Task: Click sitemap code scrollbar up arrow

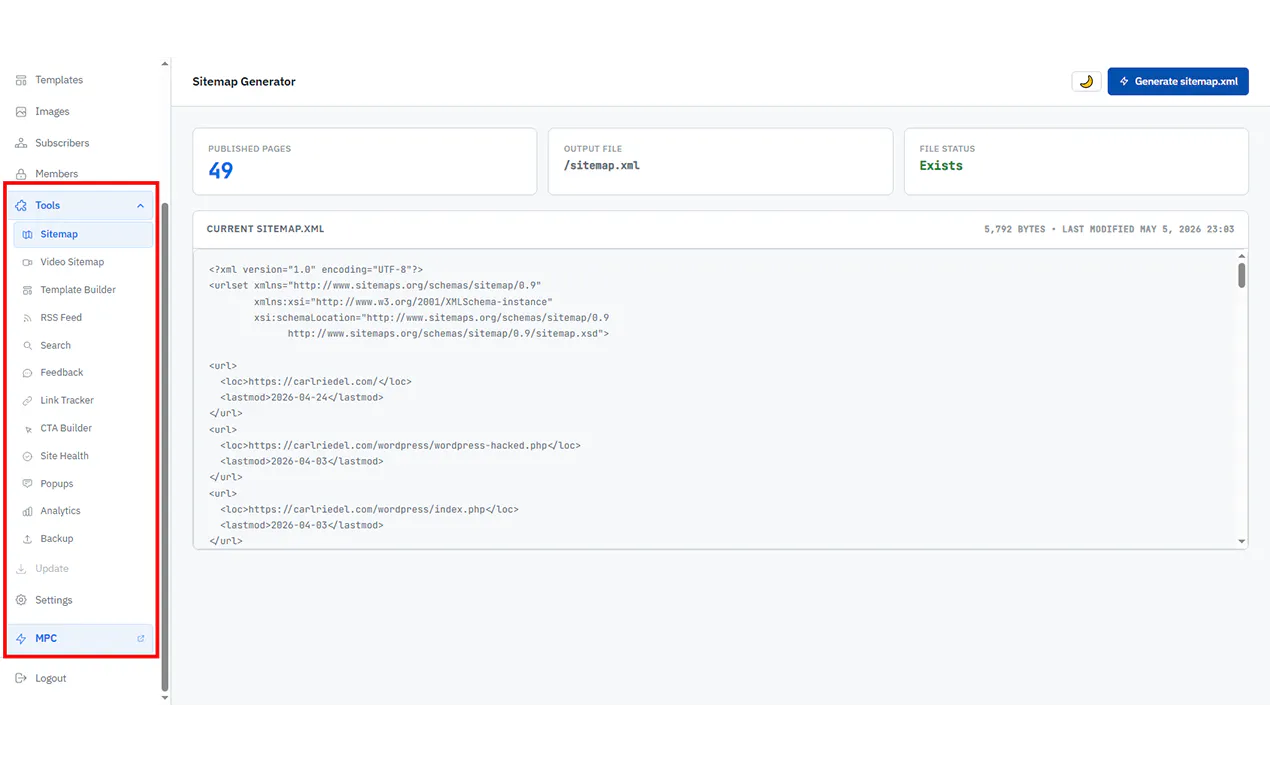Action: 1242,257
